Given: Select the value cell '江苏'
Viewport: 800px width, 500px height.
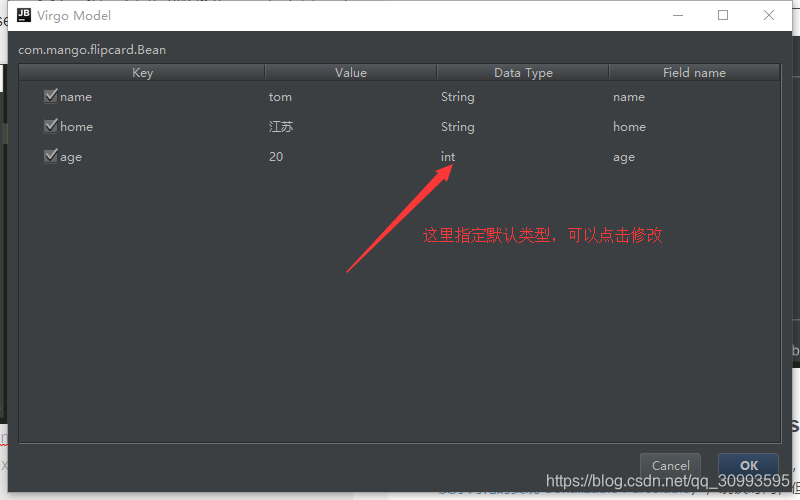Looking at the screenshot, I should (x=281, y=127).
